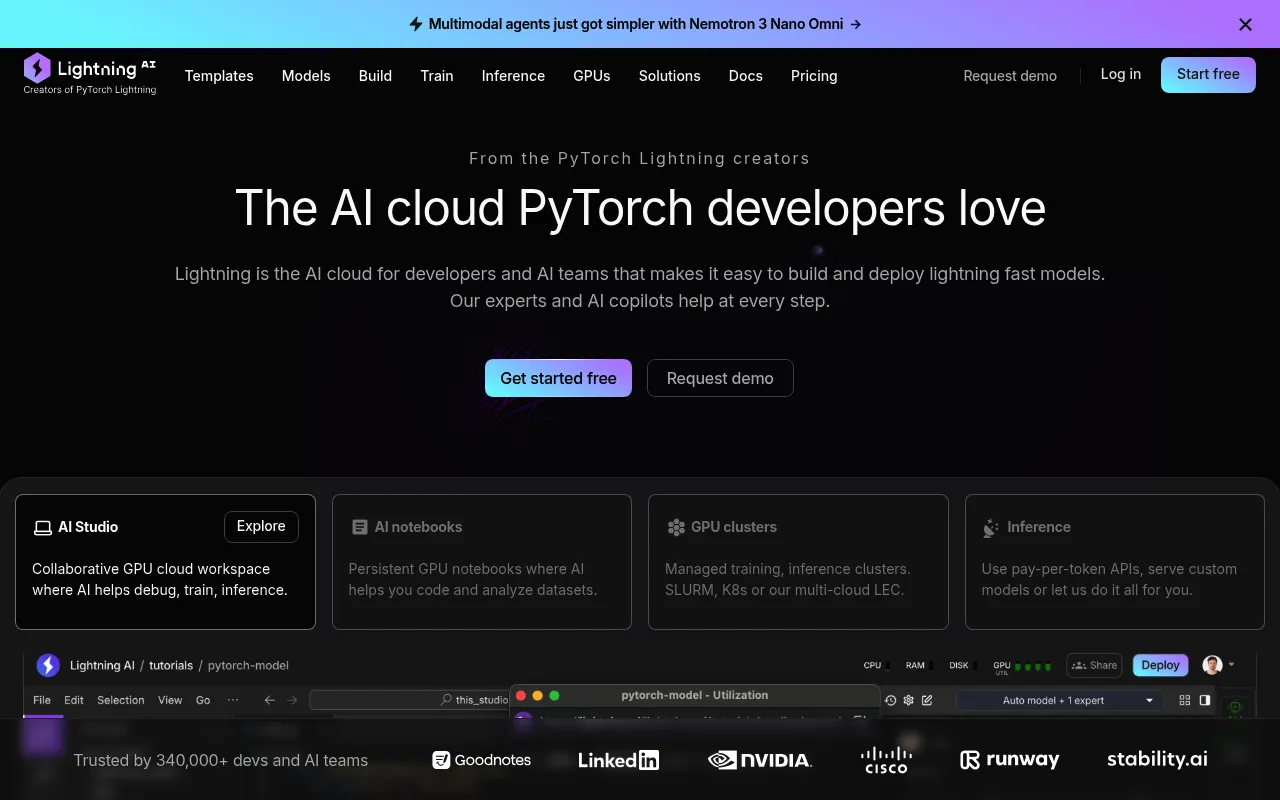
Task: Open the Build menu
Action: pos(375,76)
